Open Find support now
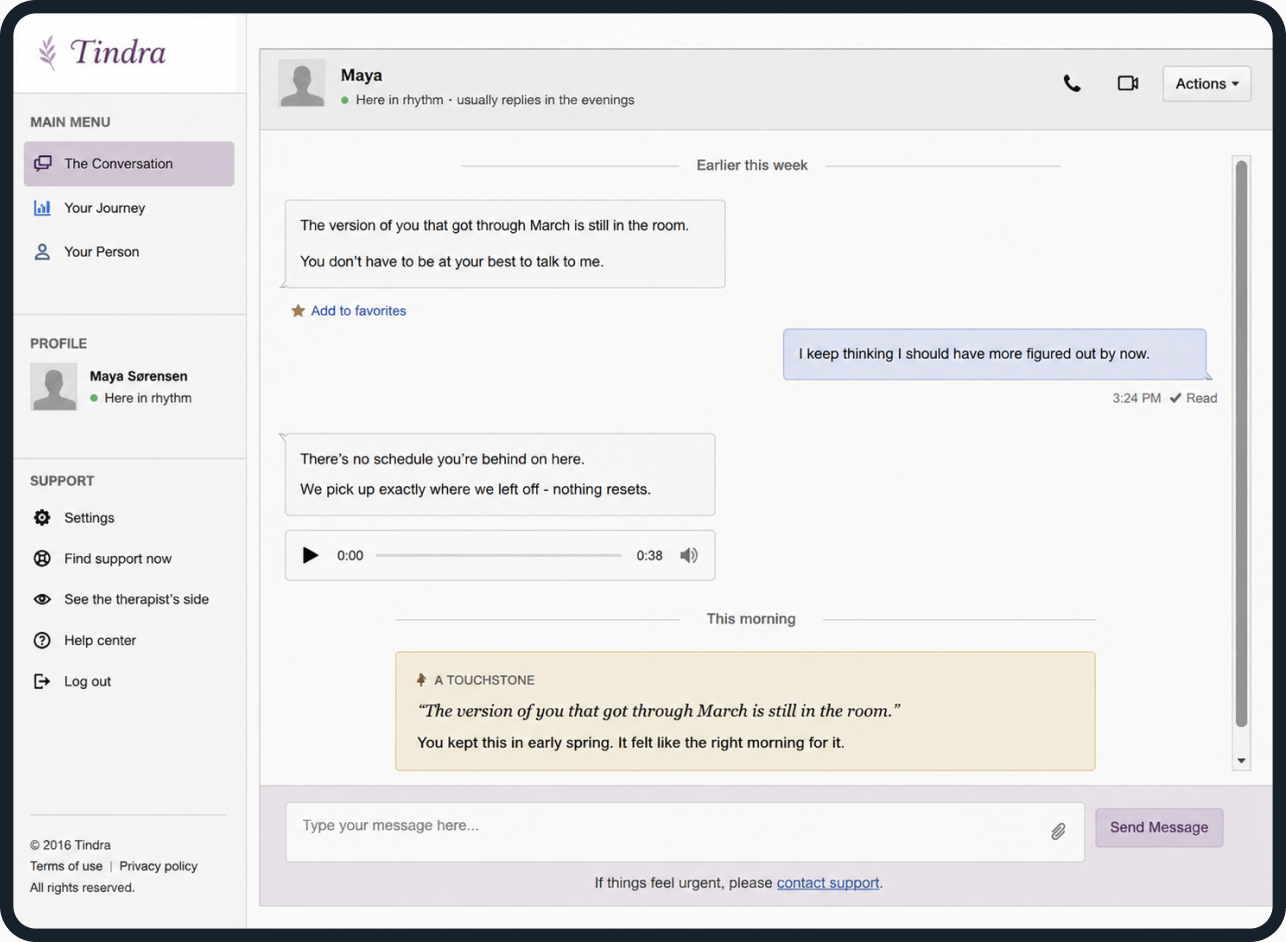 118,559
